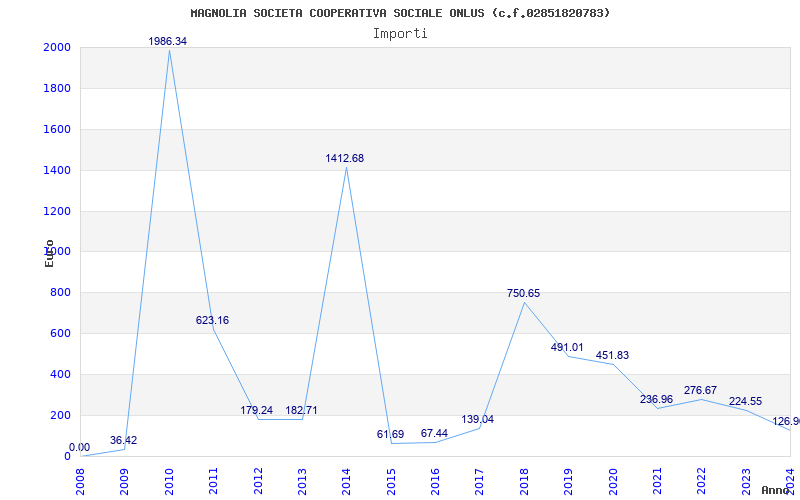Click the Euro y-axis label
The image size is (800, 500).
(x=49, y=254)
